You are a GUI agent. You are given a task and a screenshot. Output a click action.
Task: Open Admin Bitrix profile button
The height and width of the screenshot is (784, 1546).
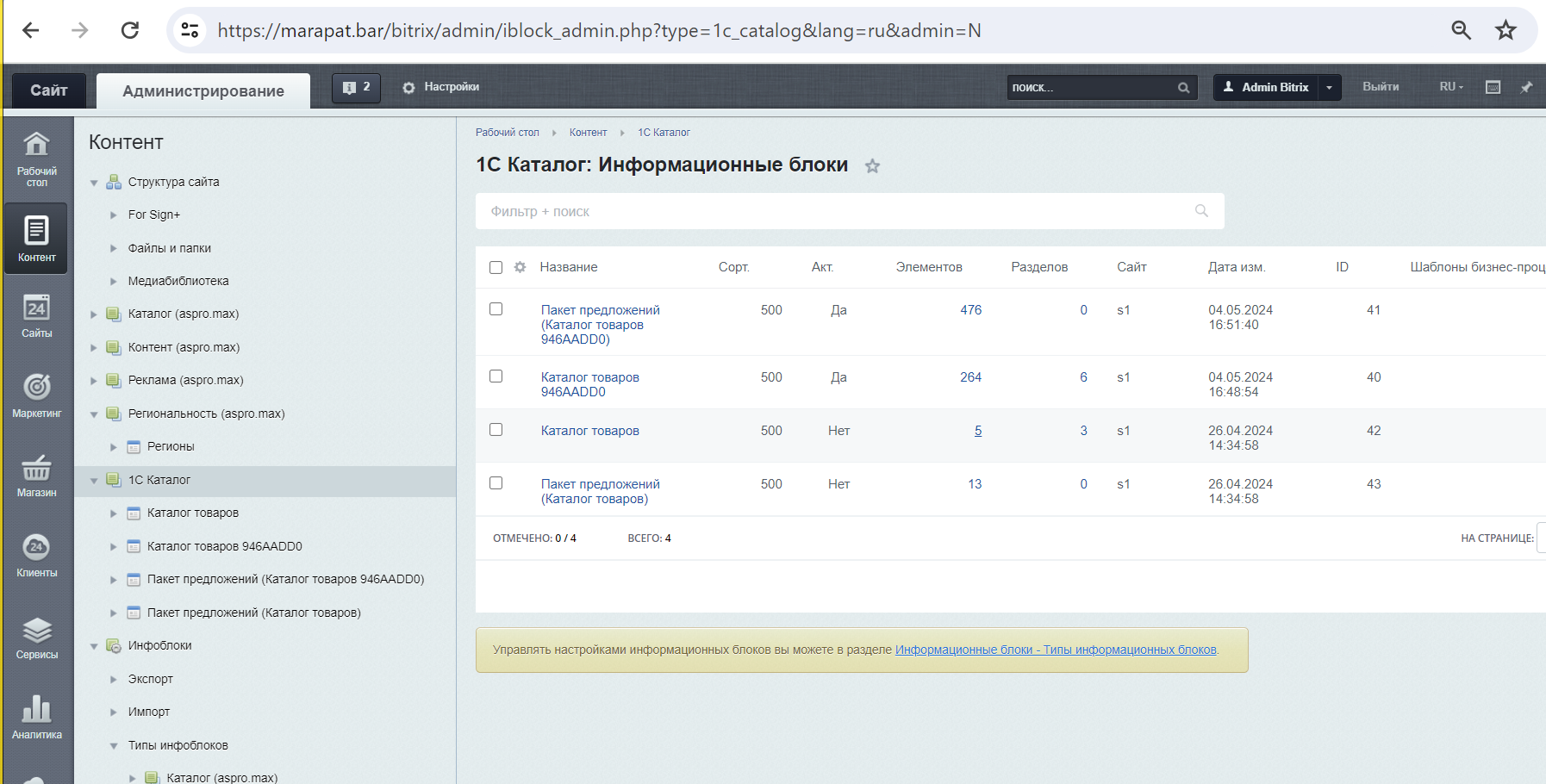1266,87
